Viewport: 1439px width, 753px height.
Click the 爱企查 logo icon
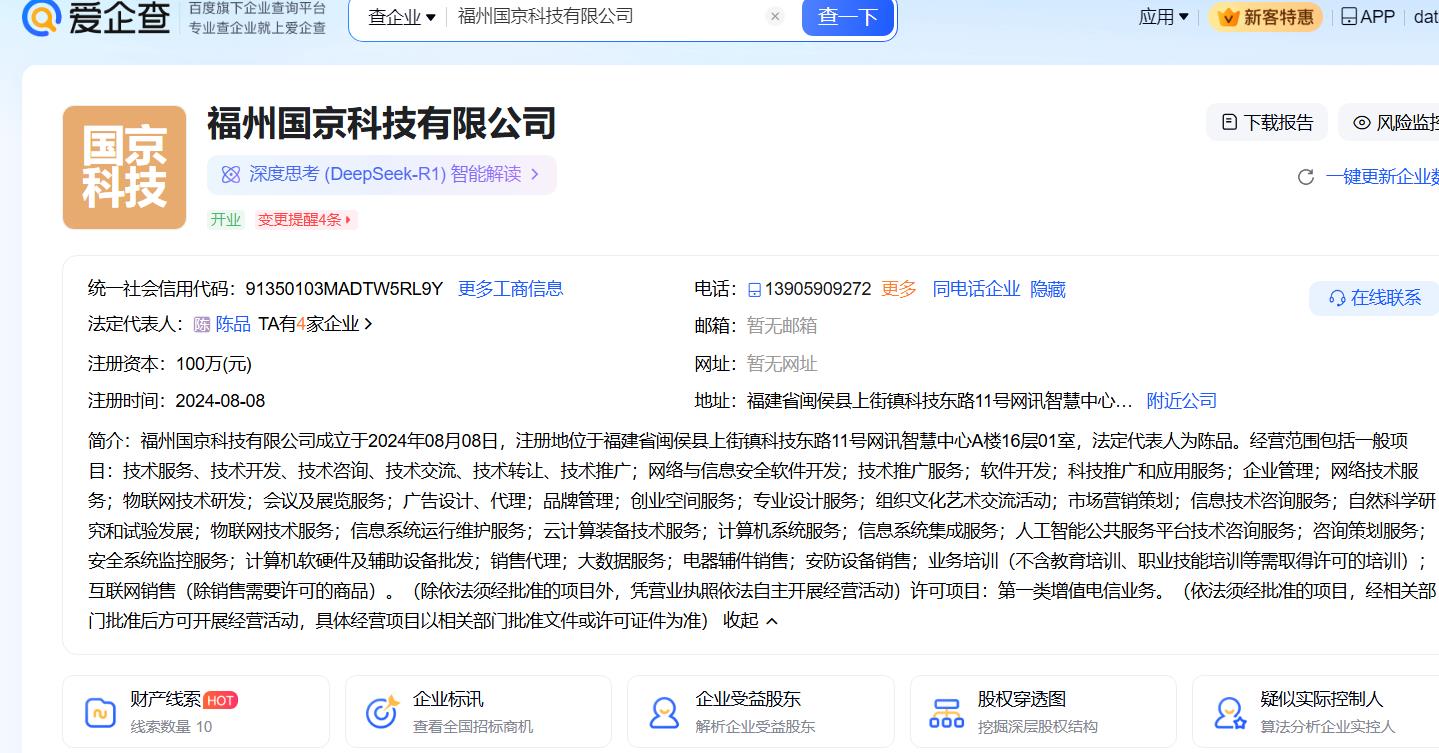tap(42, 17)
